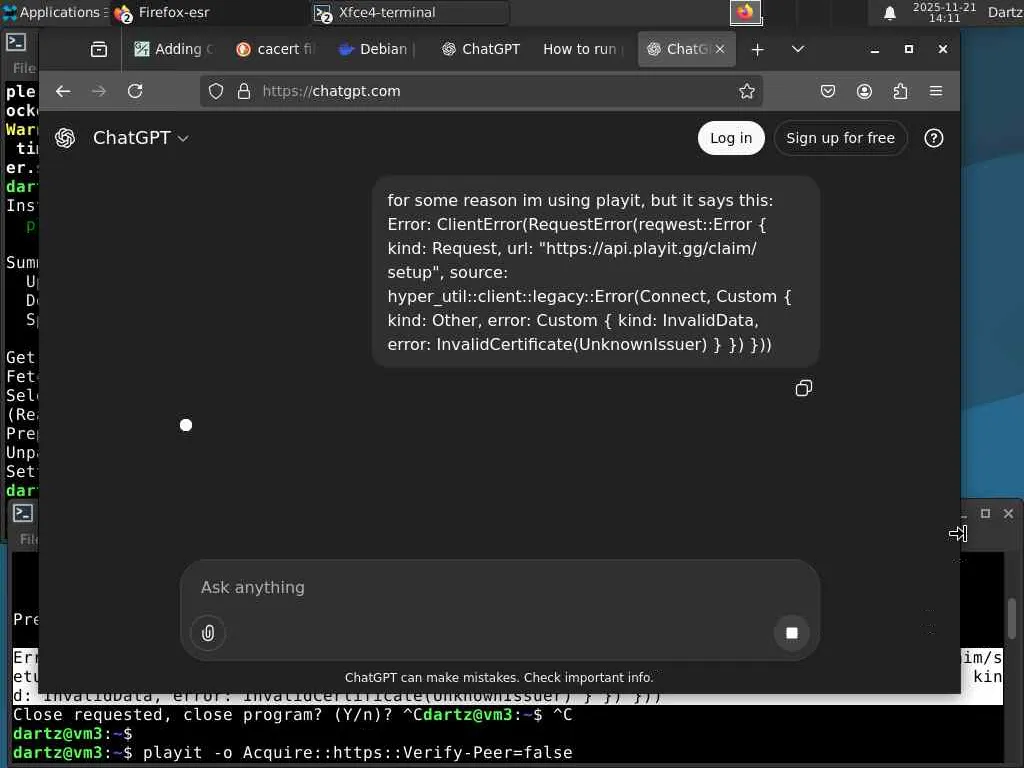Go back with Firefox back arrow

(63, 91)
